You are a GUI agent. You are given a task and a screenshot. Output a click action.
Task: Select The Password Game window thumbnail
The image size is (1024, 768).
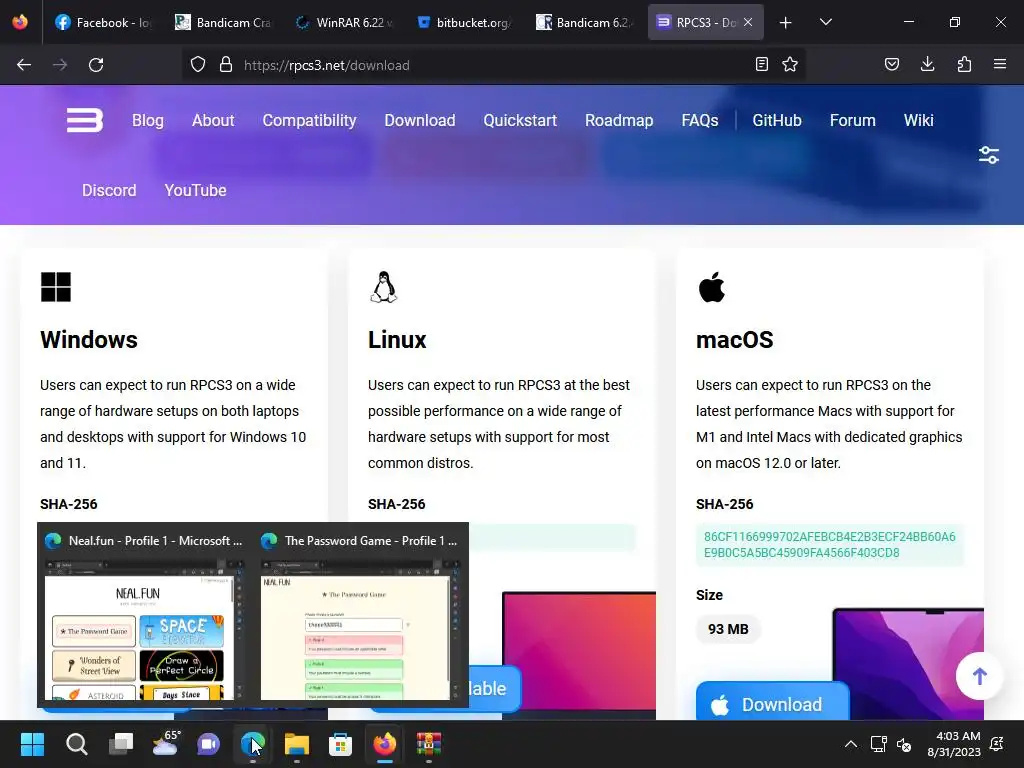(359, 616)
